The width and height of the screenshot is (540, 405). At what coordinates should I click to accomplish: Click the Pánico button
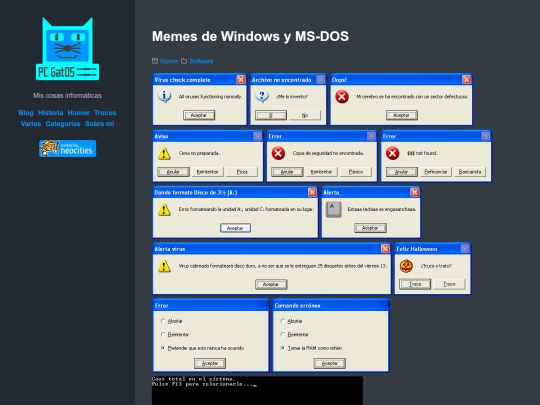(x=356, y=172)
